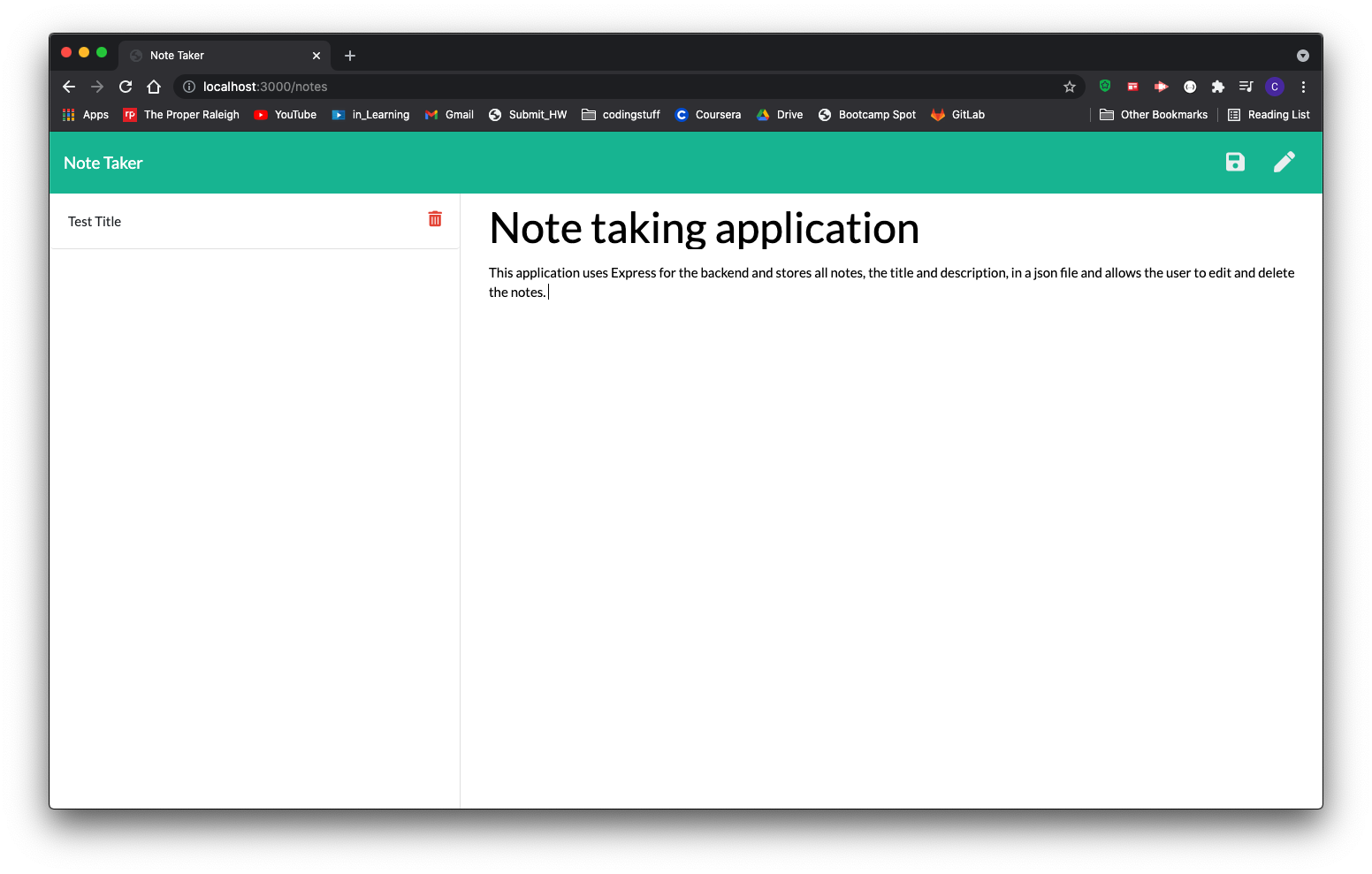
Task: Open the Submit_HW bookmark
Action: 529,115
